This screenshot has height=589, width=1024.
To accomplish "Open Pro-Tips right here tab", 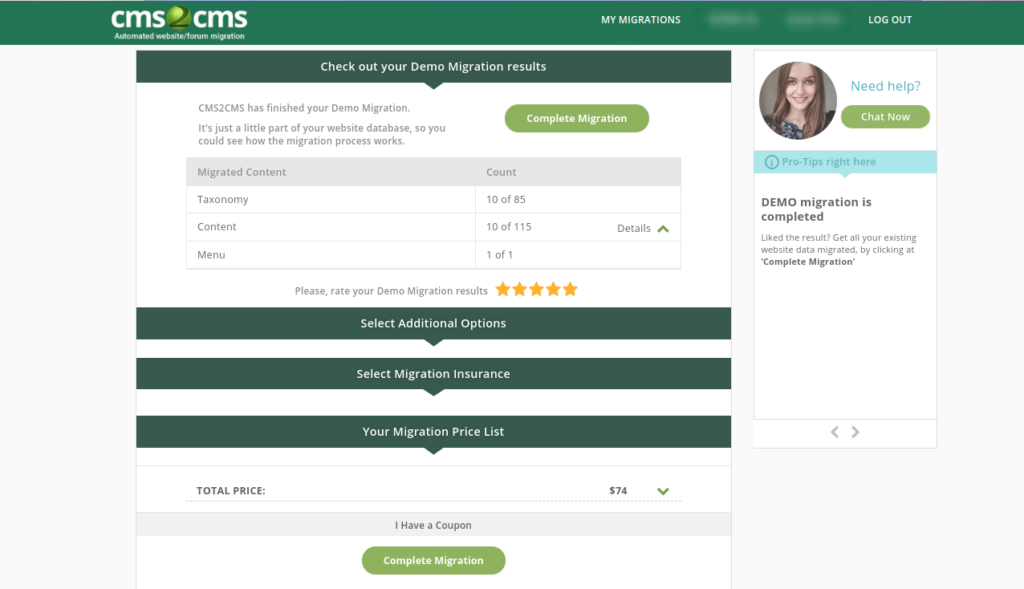I will (x=845, y=162).
